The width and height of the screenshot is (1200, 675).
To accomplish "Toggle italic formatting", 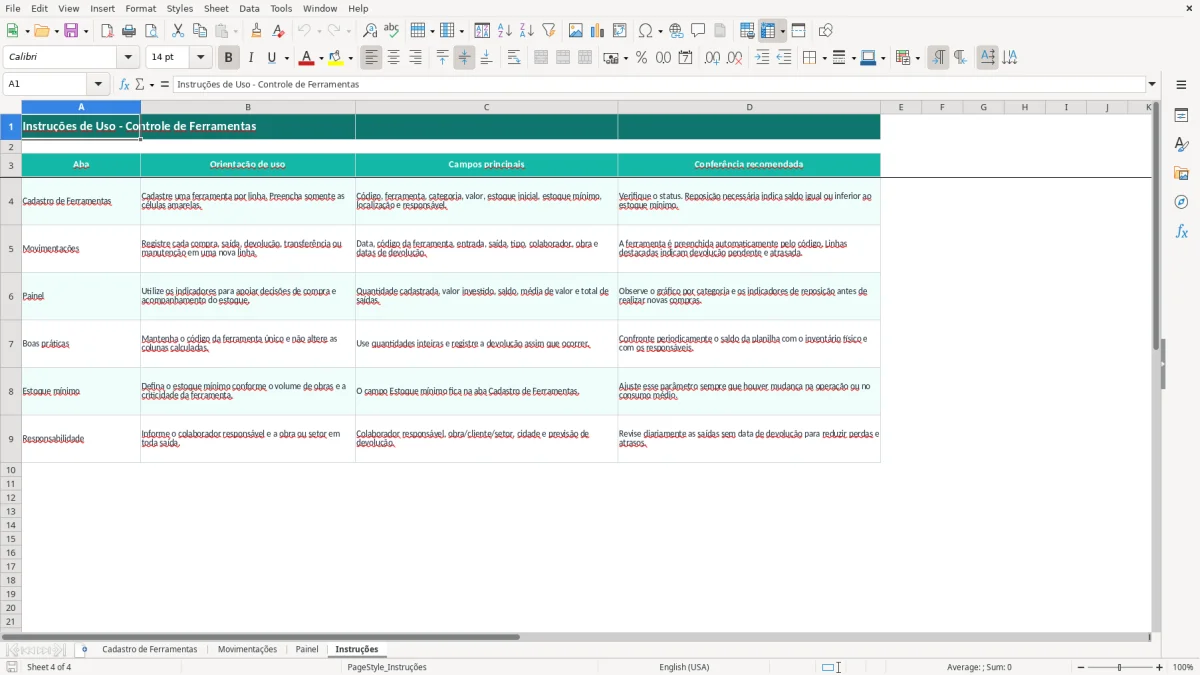I will coord(251,58).
